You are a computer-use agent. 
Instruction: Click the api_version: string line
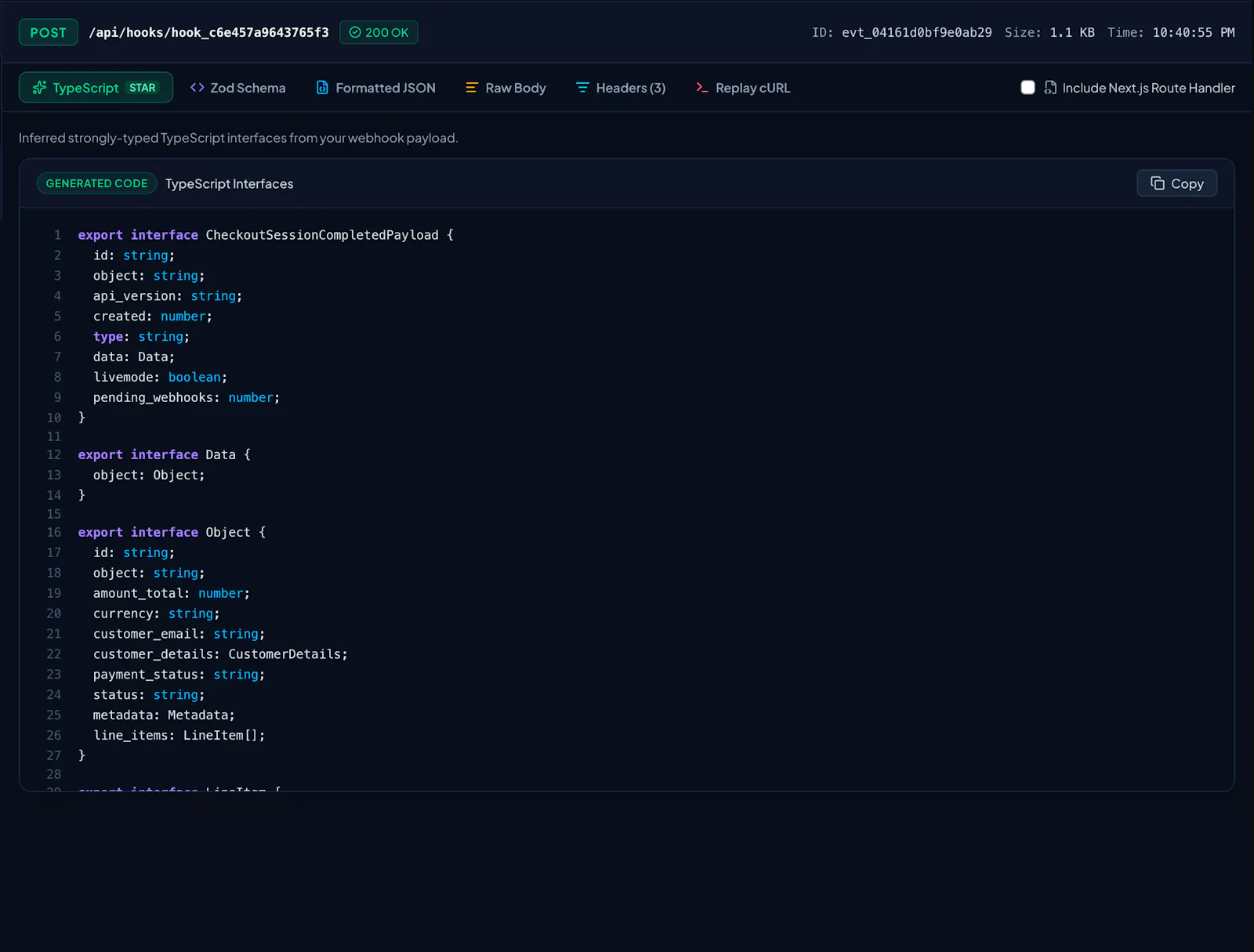[x=168, y=296]
